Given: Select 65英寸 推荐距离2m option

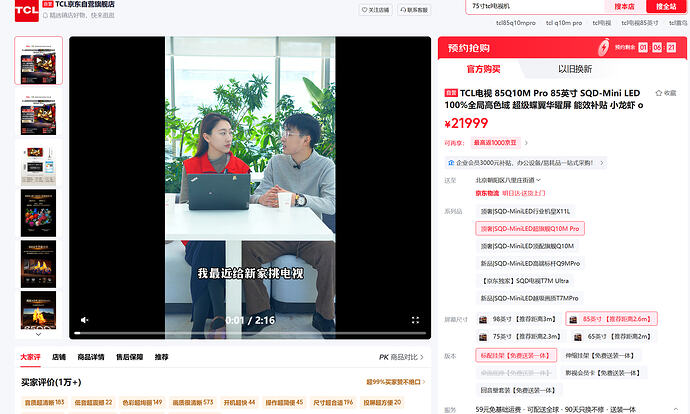Looking at the screenshot, I should 613,337.
